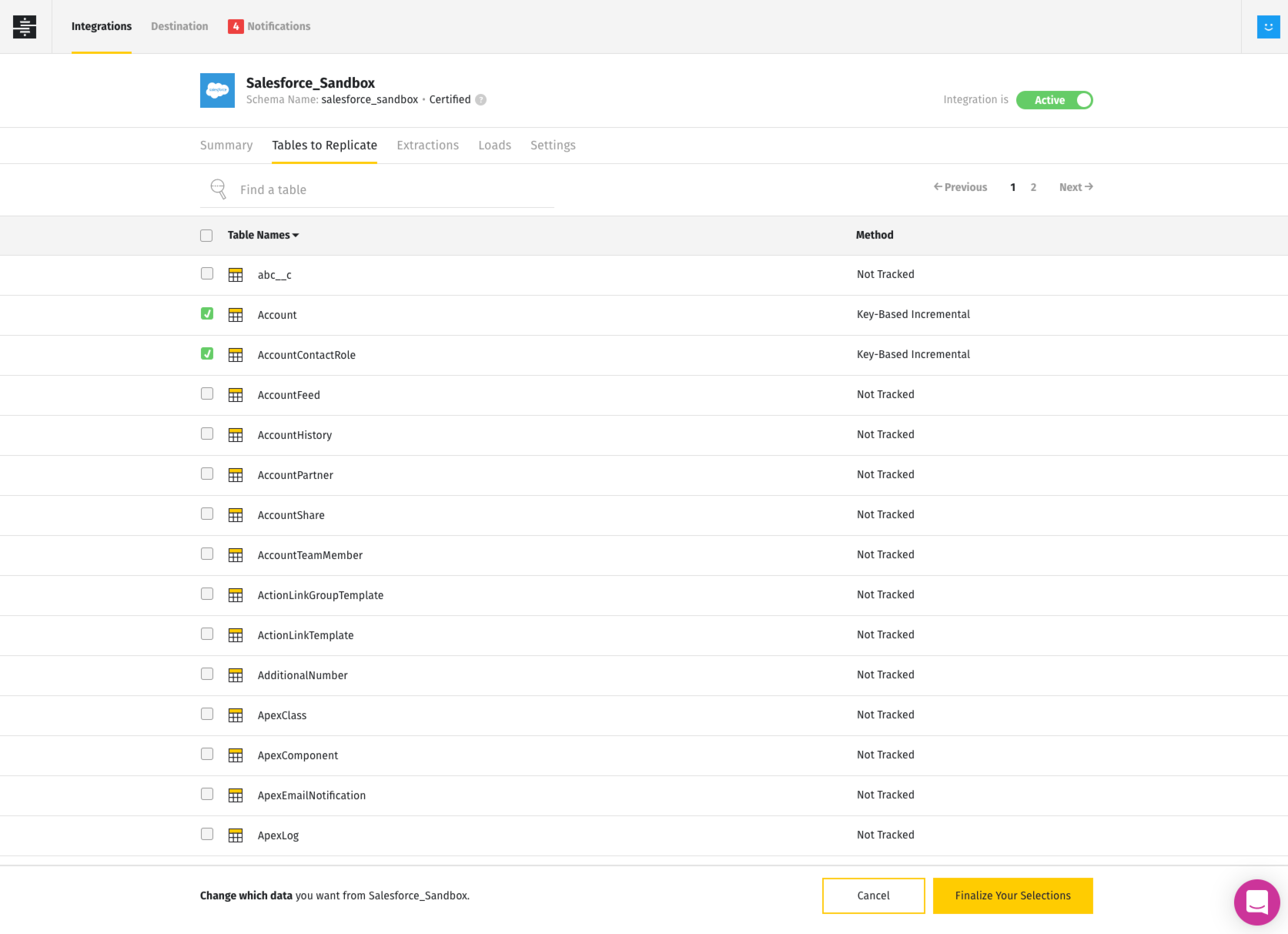Open the Account table name
This screenshot has width=1288, height=934.
pyautogui.click(x=277, y=315)
